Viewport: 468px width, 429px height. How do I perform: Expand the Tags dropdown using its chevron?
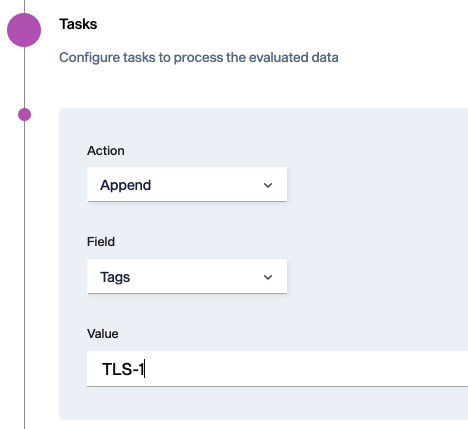[x=268, y=277]
